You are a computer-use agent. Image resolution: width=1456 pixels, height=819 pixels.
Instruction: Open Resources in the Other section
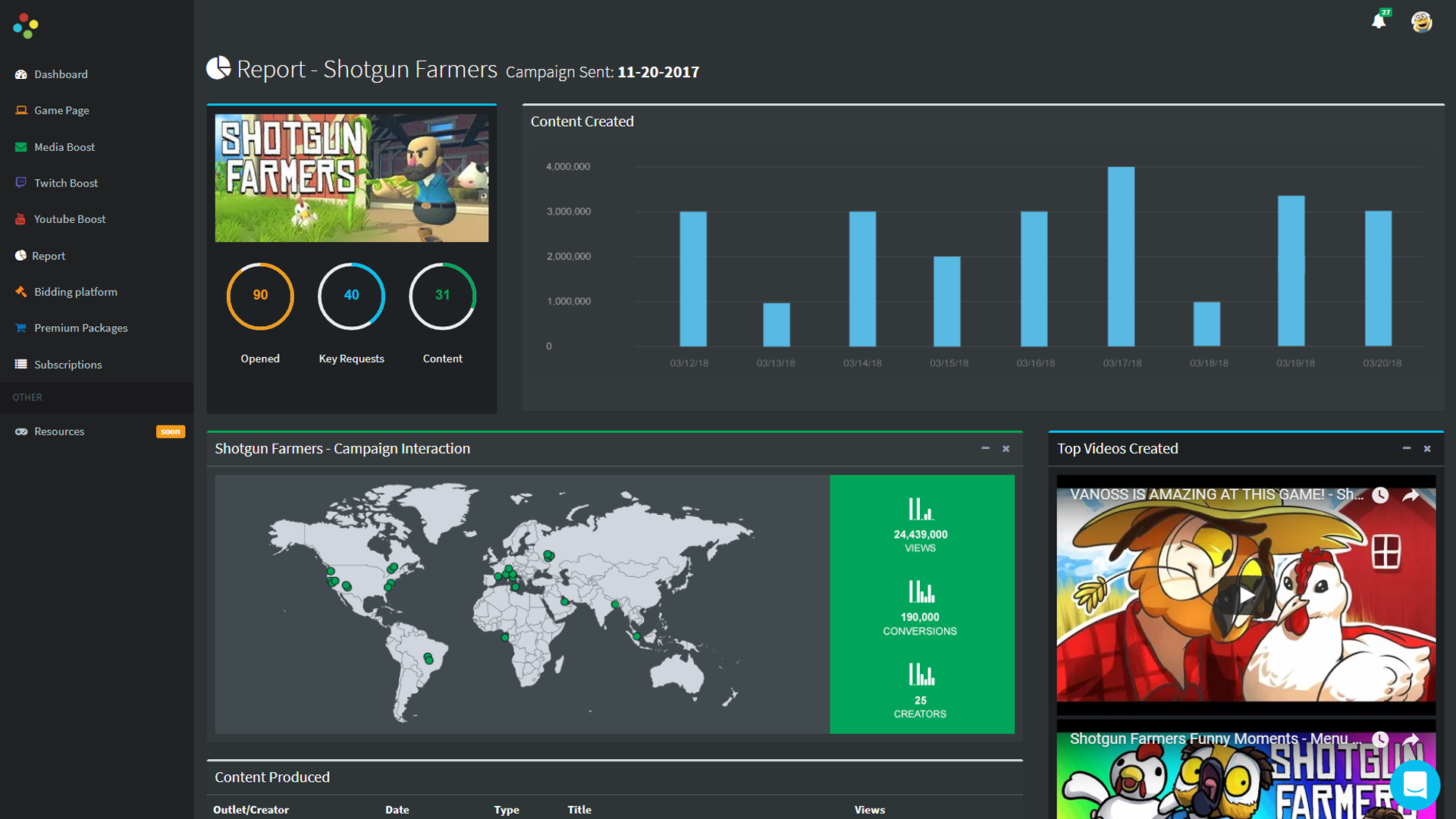[x=59, y=431]
